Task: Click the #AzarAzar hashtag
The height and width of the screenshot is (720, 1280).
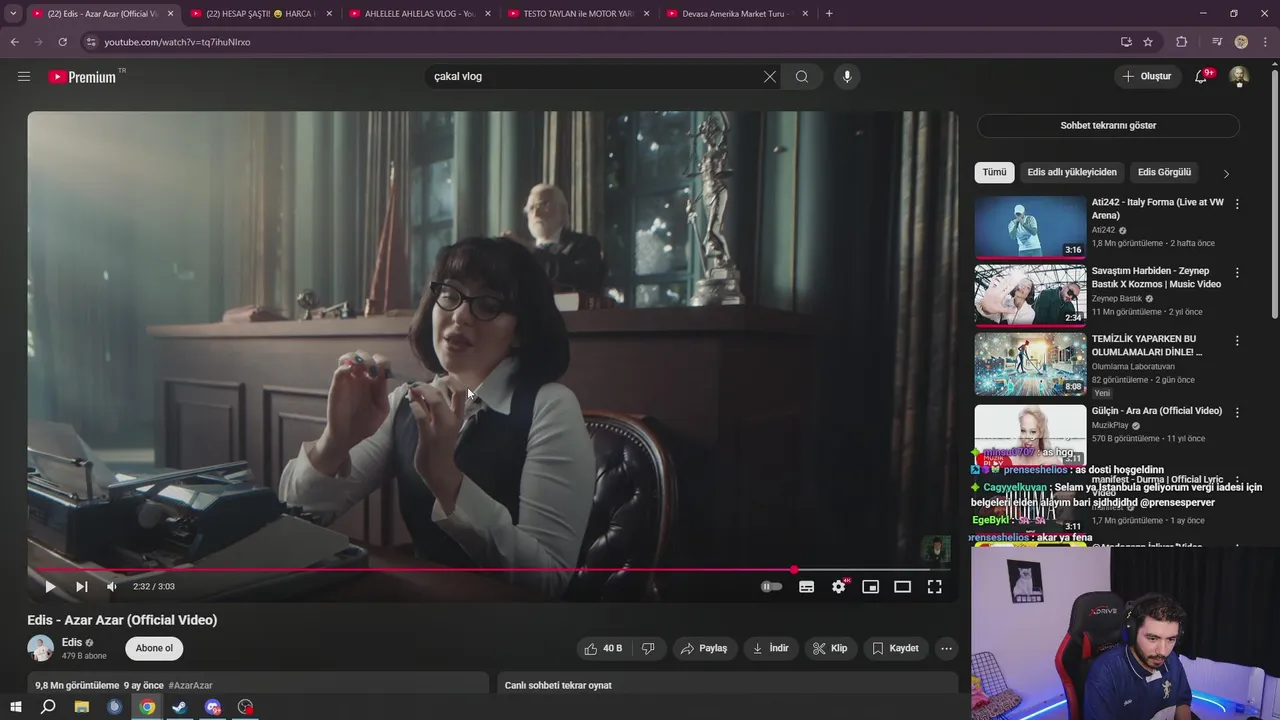Action: (x=190, y=685)
